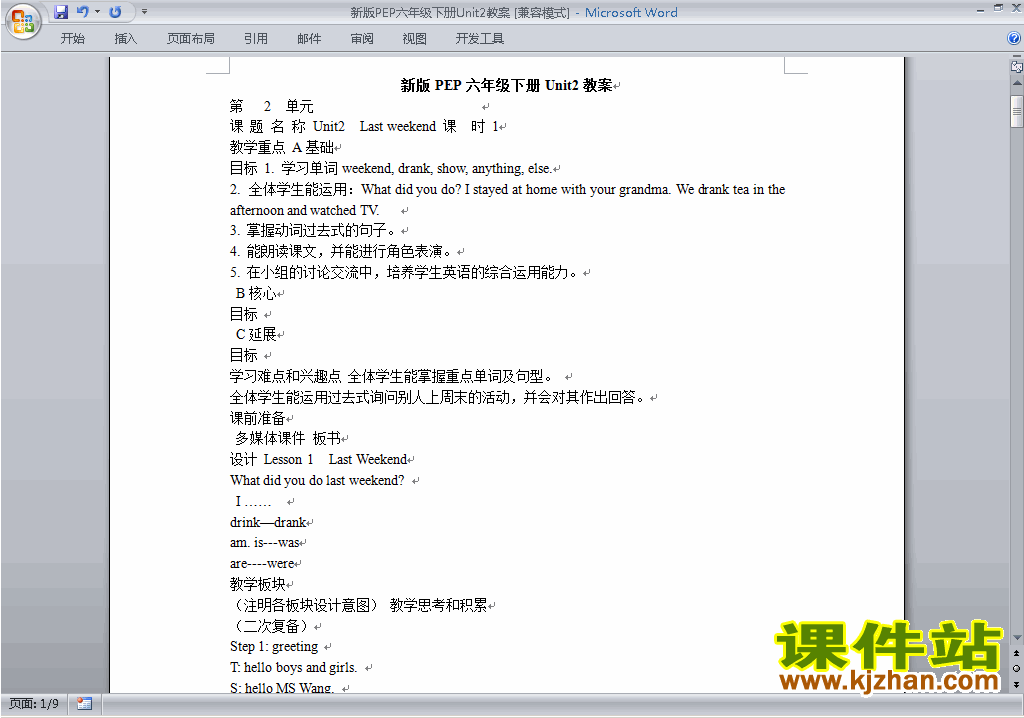Switch to the 页面布局 tab
The height and width of the screenshot is (718, 1024).
click(190, 39)
